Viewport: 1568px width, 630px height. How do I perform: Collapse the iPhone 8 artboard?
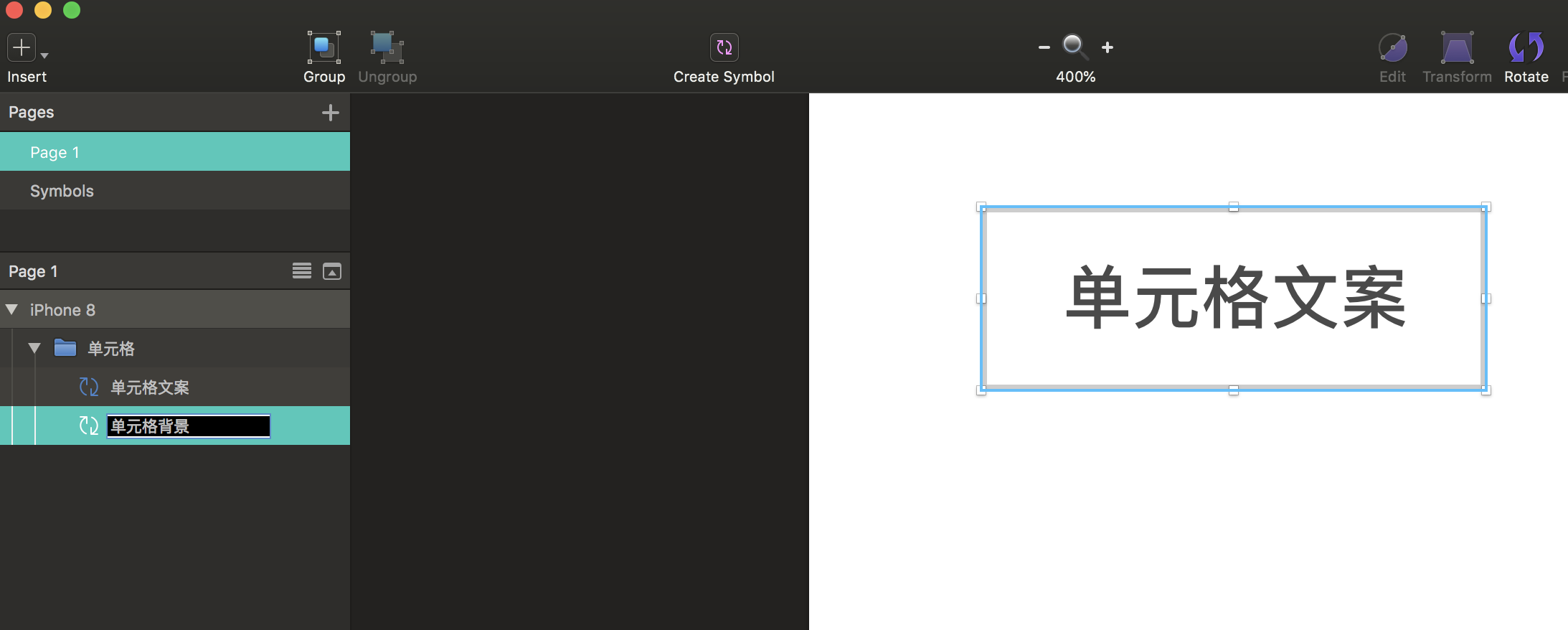click(11, 309)
